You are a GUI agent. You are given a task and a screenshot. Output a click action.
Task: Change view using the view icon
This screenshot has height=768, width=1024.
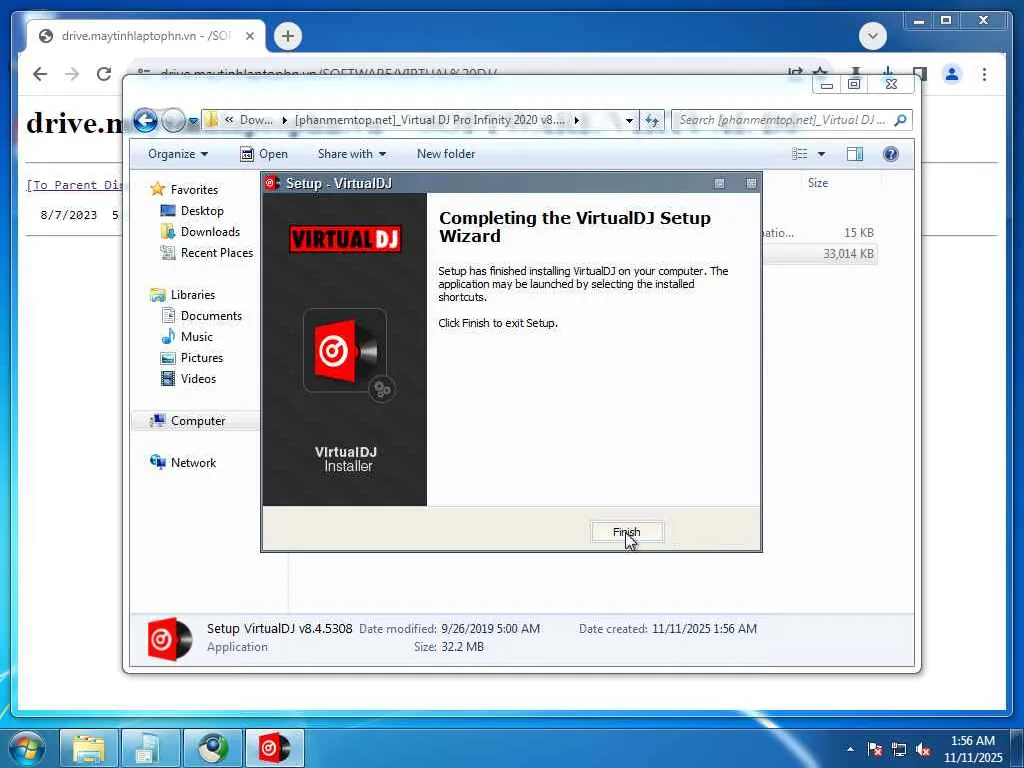799,154
